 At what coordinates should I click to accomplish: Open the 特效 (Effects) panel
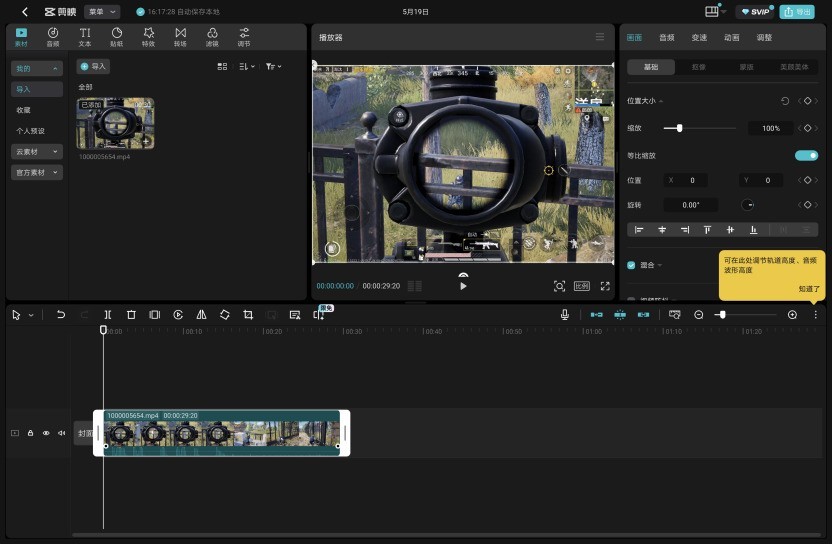[149, 37]
